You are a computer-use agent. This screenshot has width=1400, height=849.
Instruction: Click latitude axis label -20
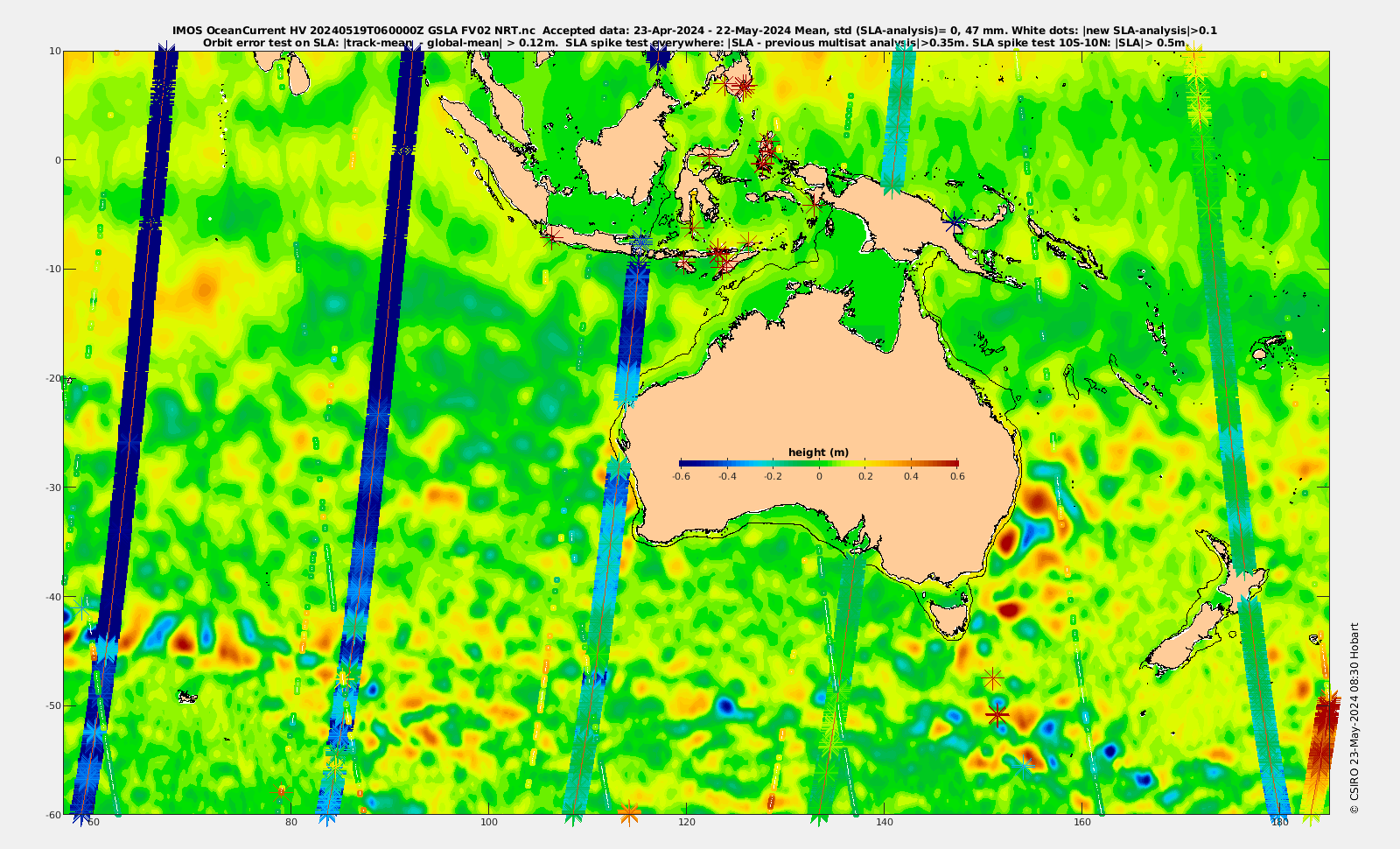click(x=52, y=378)
